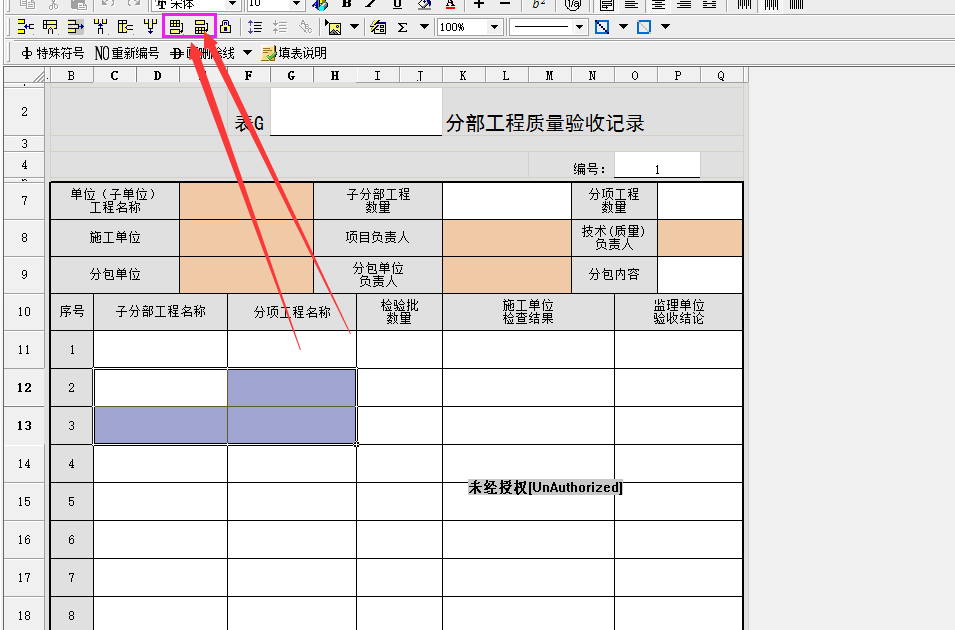The width and height of the screenshot is (955, 630).
Task: Click the 特殊符号 button
Action: pyautogui.click(x=52, y=53)
